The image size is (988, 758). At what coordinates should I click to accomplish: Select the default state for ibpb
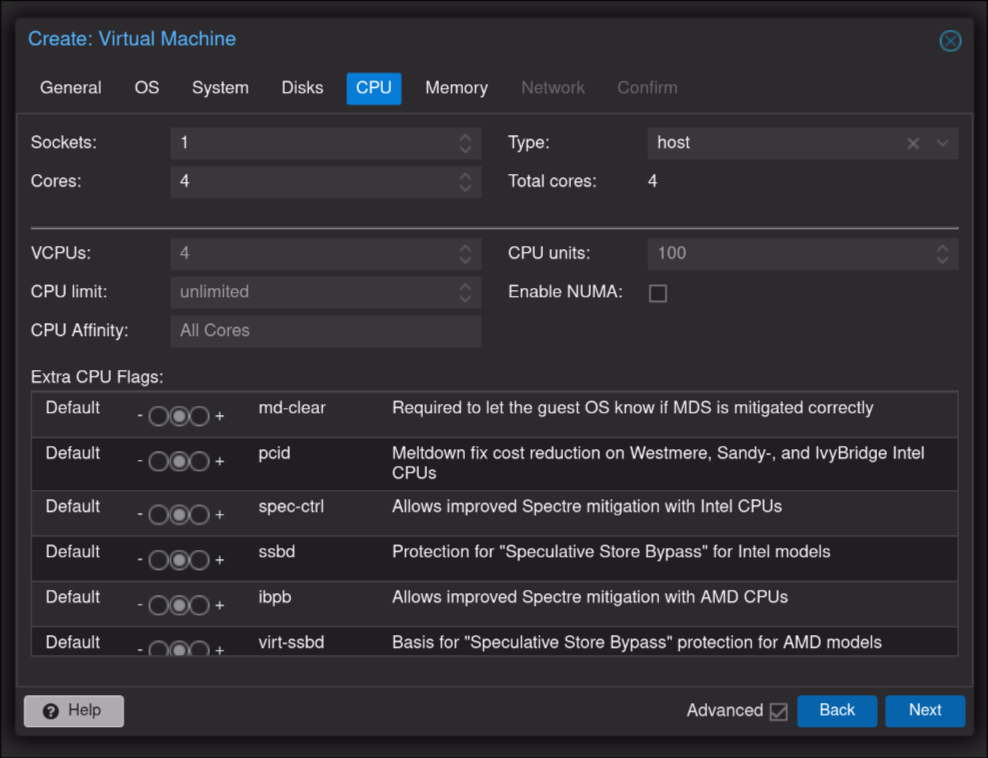pos(179,605)
